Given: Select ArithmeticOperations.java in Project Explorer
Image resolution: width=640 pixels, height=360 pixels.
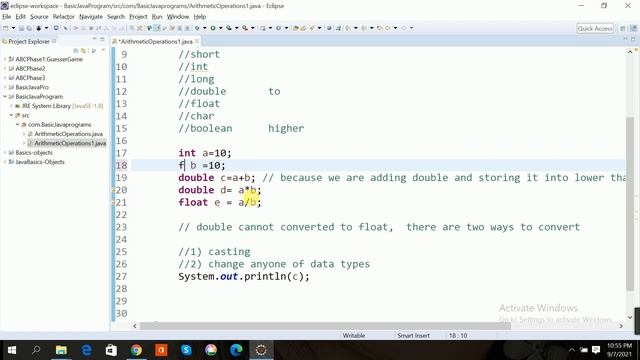Looking at the screenshot, I should click(68, 134).
